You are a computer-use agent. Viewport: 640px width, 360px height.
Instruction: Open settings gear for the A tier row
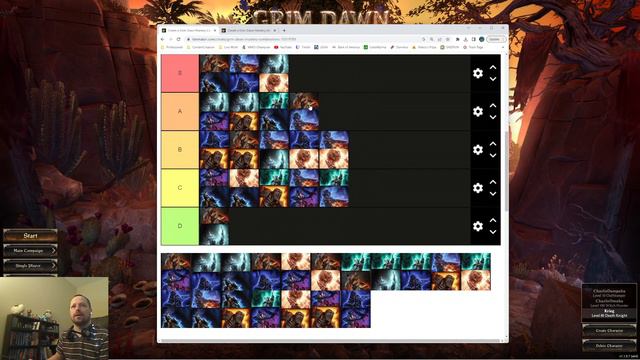pyautogui.click(x=478, y=111)
